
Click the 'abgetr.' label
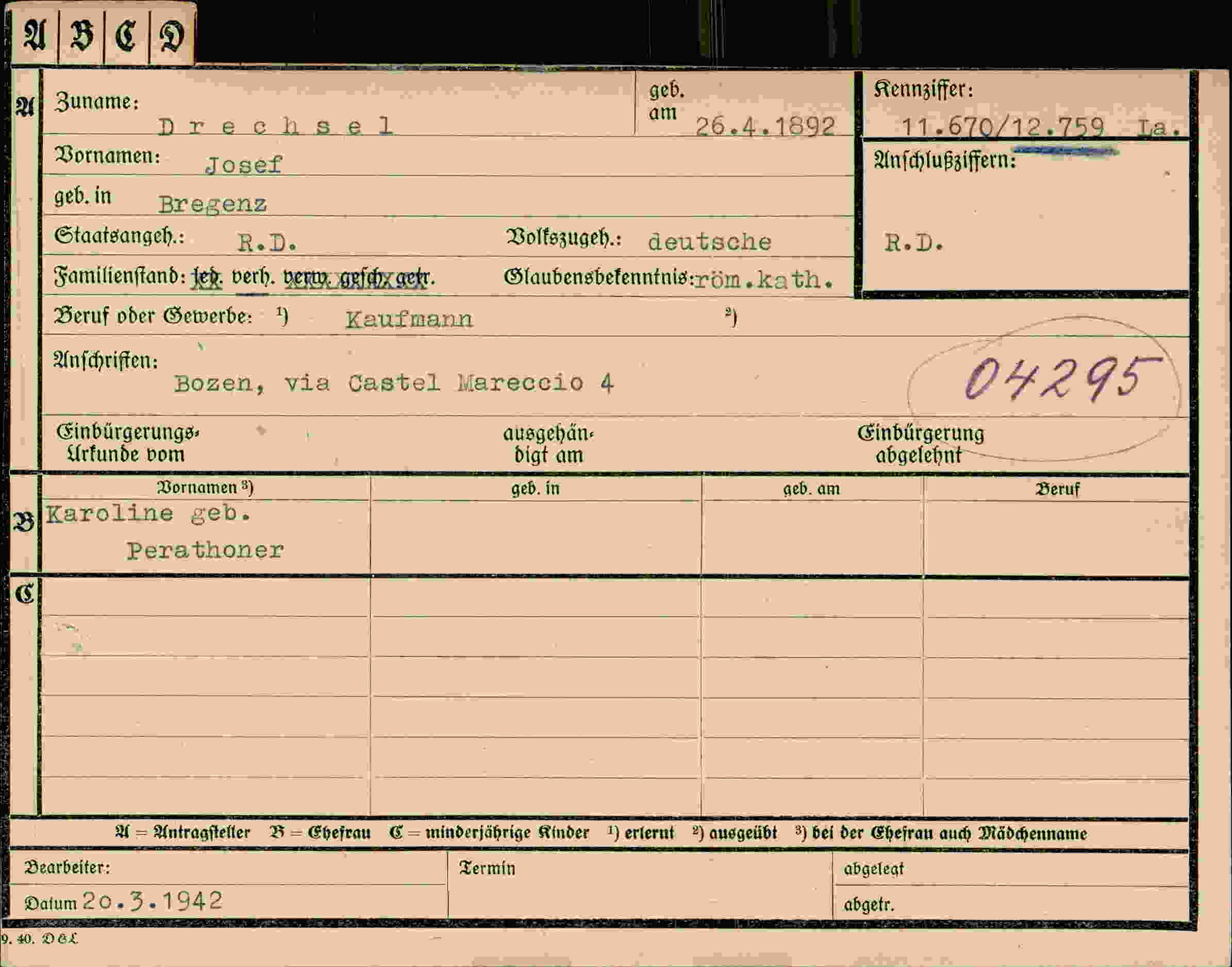click(869, 905)
